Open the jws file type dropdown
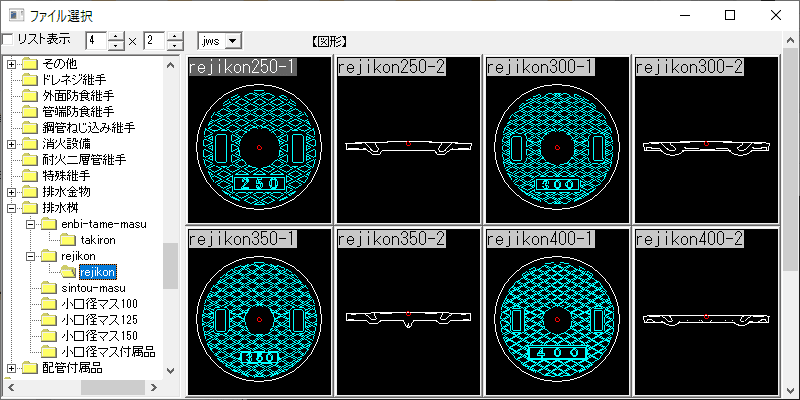Viewport: 800px width, 400px height. click(233, 40)
